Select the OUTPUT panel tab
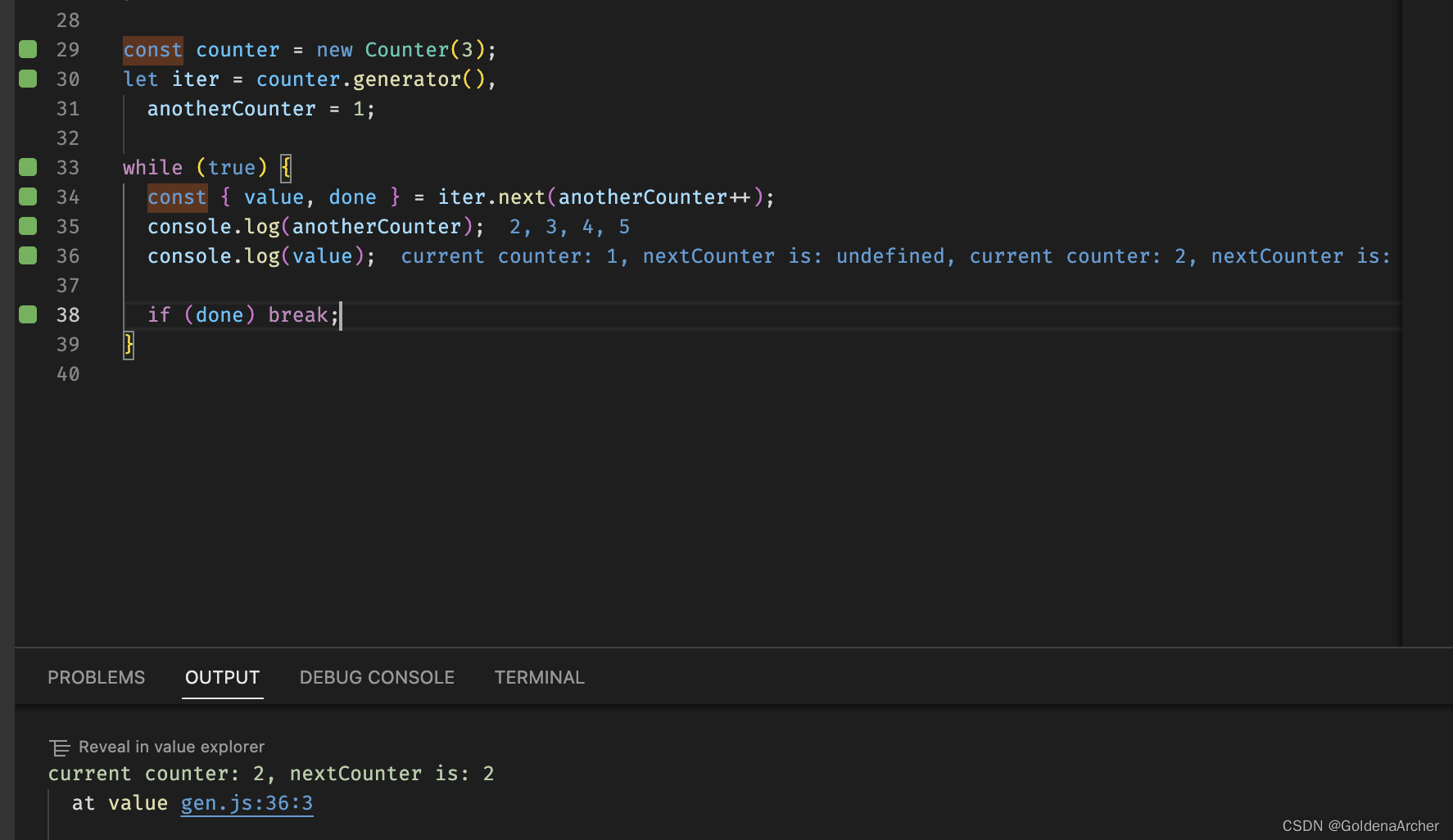1453x840 pixels. tap(222, 678)
